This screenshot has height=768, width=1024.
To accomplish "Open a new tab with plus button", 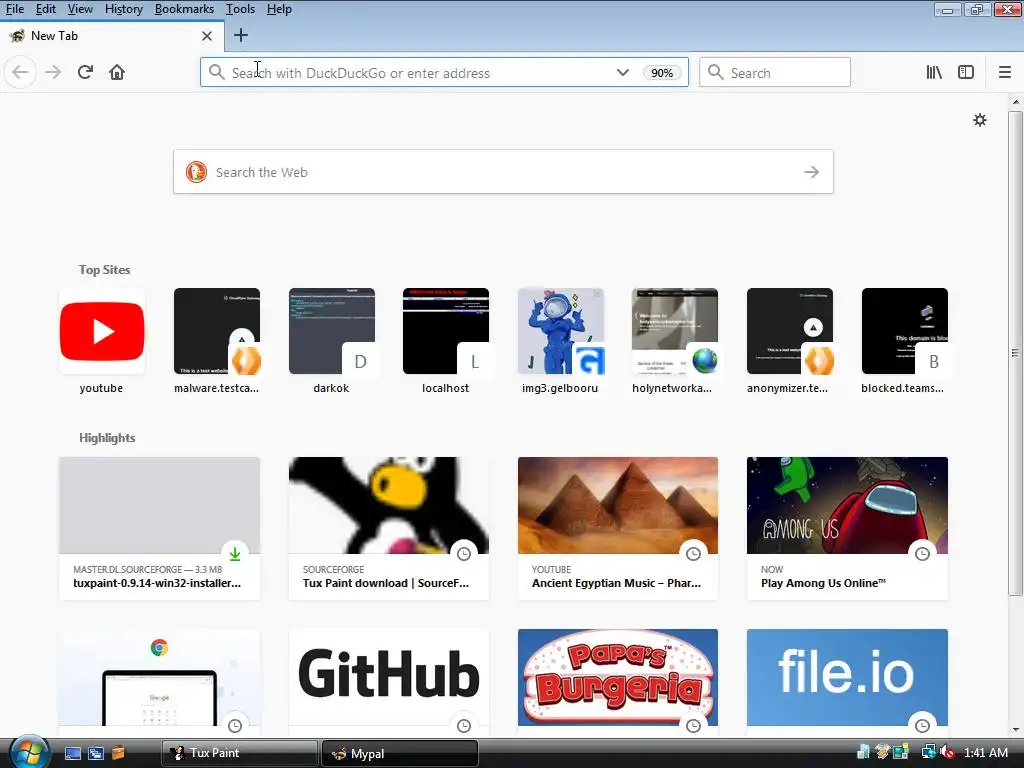I will click(240, 35).
